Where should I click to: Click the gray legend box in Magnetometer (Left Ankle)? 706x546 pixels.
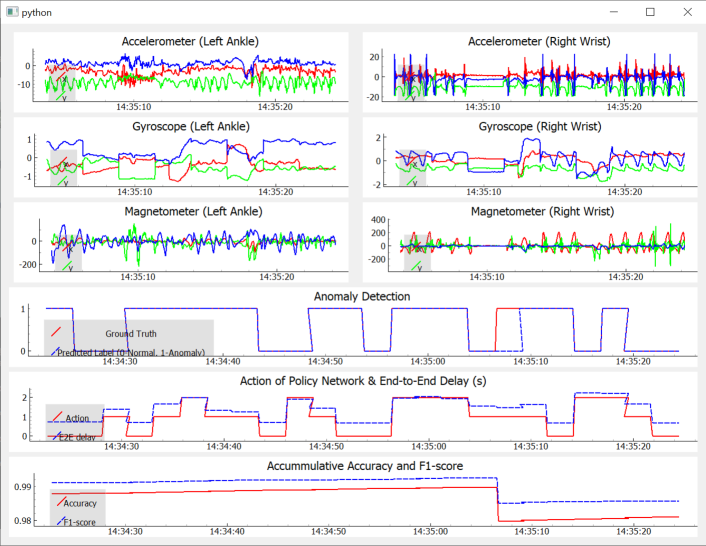click(64, 253)
